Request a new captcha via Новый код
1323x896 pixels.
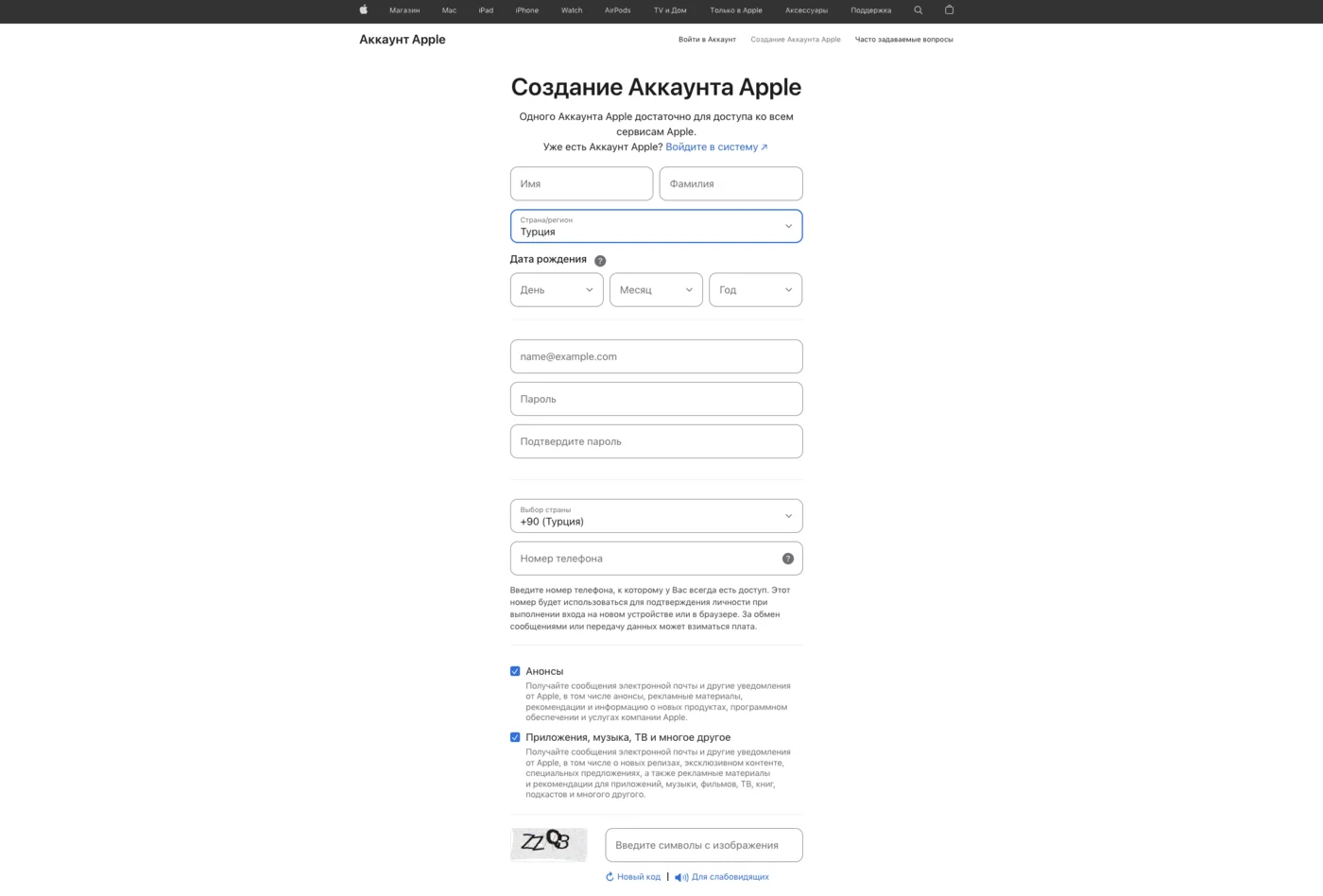[x=639, y=877]
